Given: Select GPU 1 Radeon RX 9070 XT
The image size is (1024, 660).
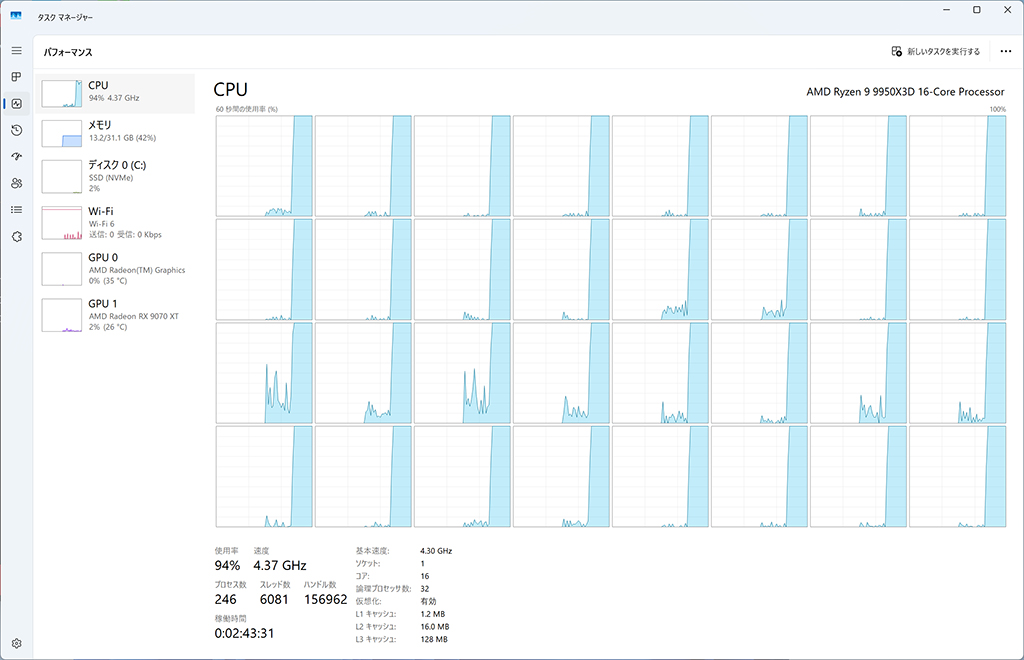Looking at the screenshot, I should point(115,315).
